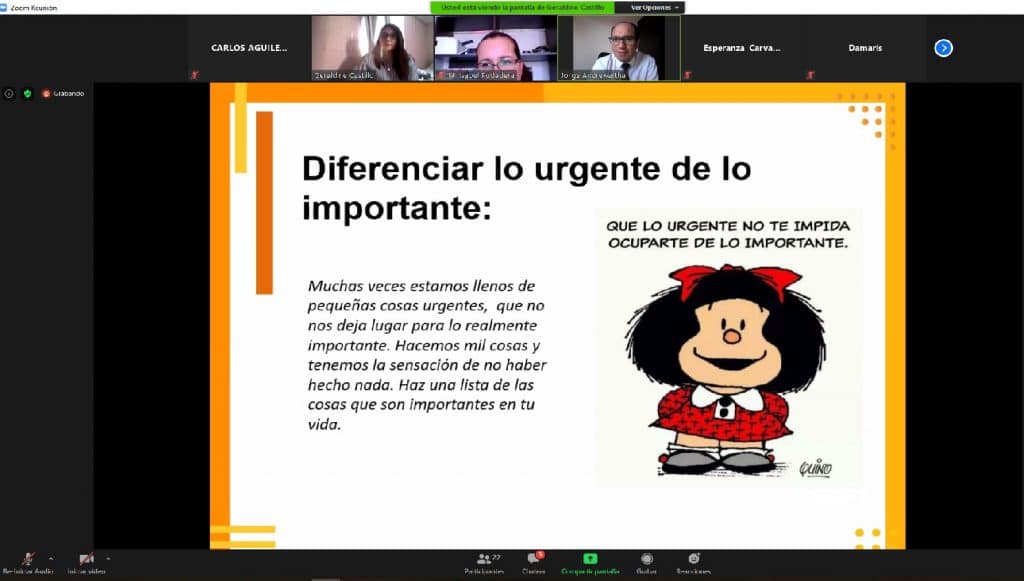Select the middle participant video thumbnail
This screenshot has height=581, width=1024.
pos(496,48)
